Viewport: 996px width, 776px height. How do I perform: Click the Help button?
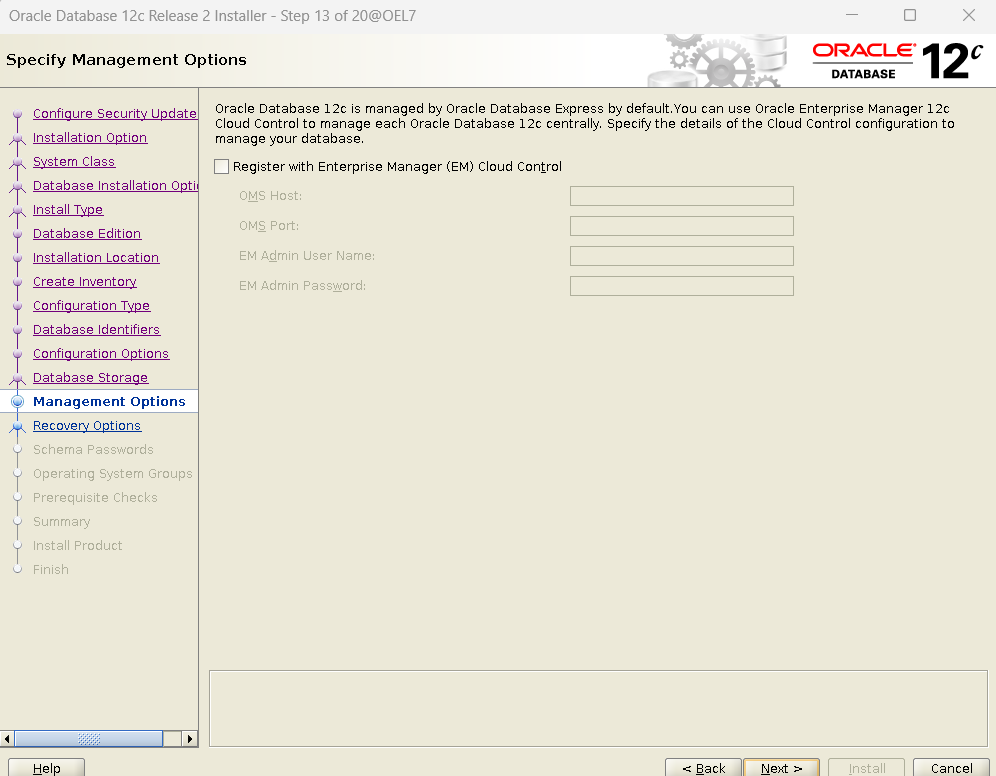click(x=46, y=767)
